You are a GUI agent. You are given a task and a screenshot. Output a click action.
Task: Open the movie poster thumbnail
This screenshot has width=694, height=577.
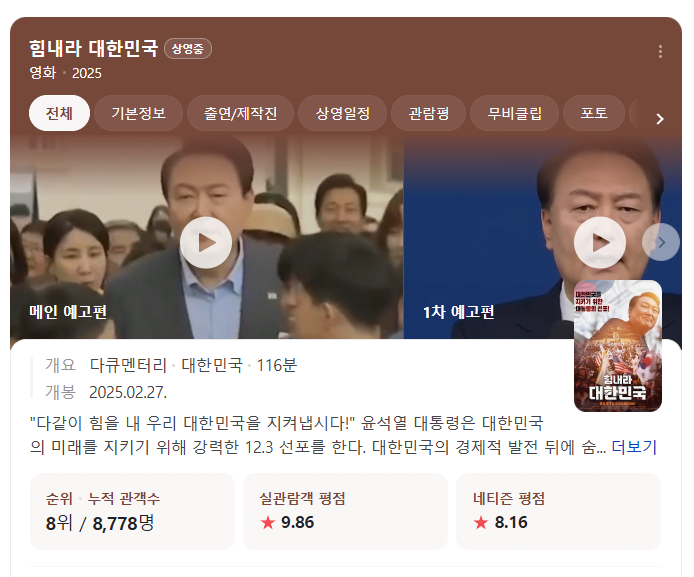point(617,346)
